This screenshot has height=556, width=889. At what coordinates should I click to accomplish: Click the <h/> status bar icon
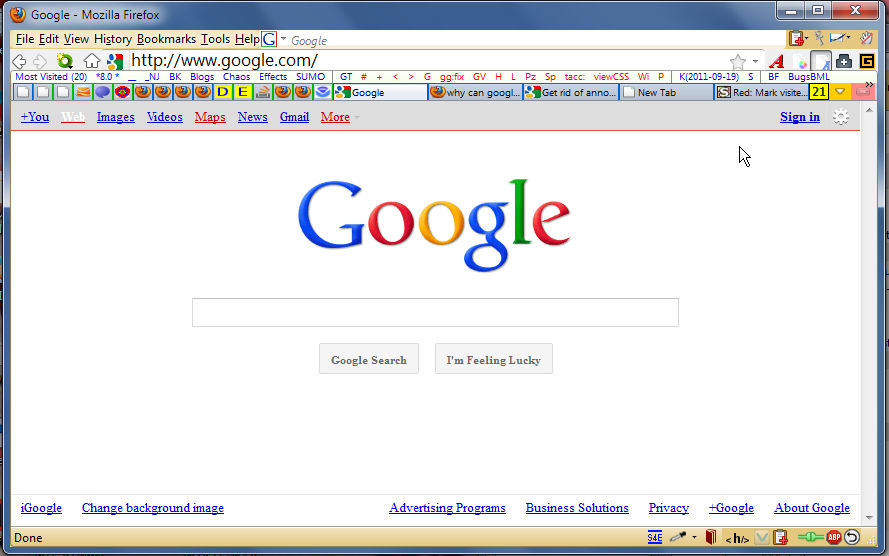737,538
